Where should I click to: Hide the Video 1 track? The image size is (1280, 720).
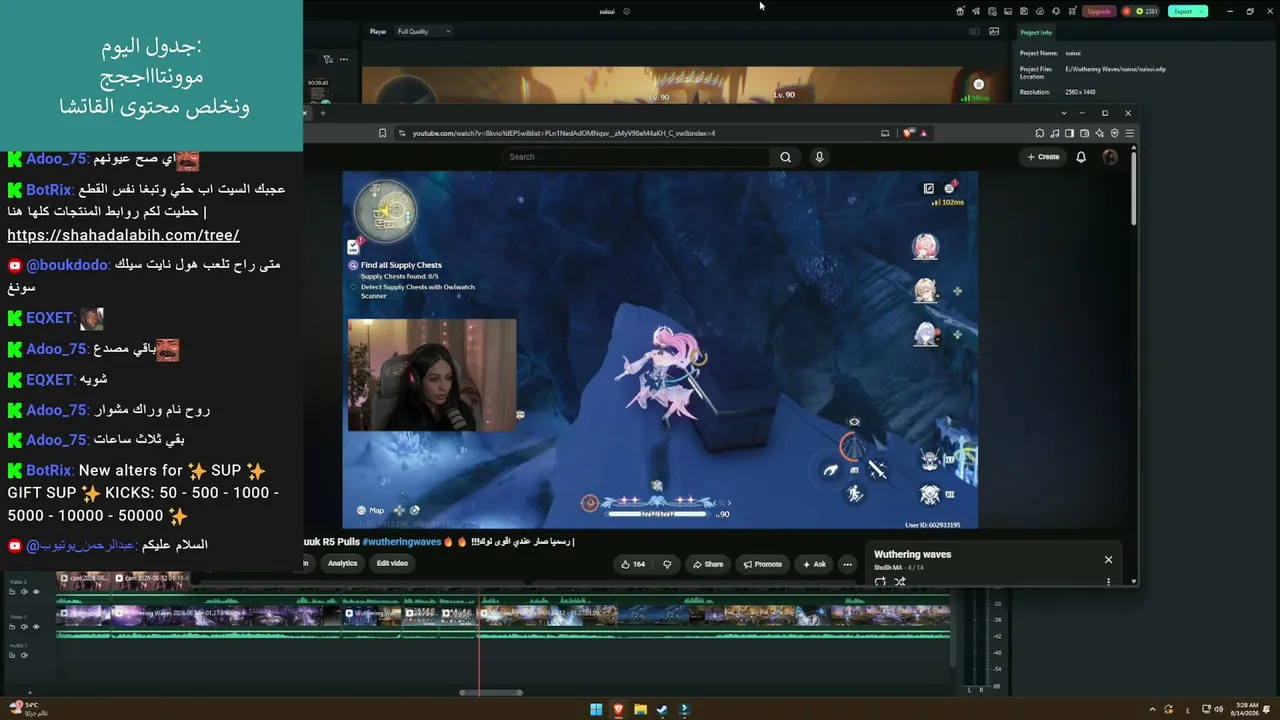coord(36,627)
